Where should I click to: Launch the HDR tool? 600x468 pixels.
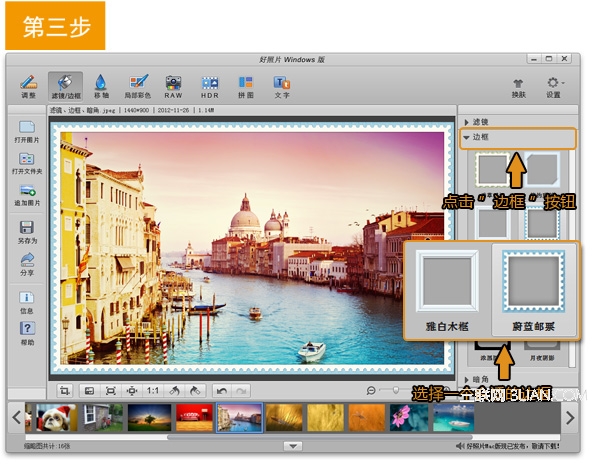[x=210, y=86]
